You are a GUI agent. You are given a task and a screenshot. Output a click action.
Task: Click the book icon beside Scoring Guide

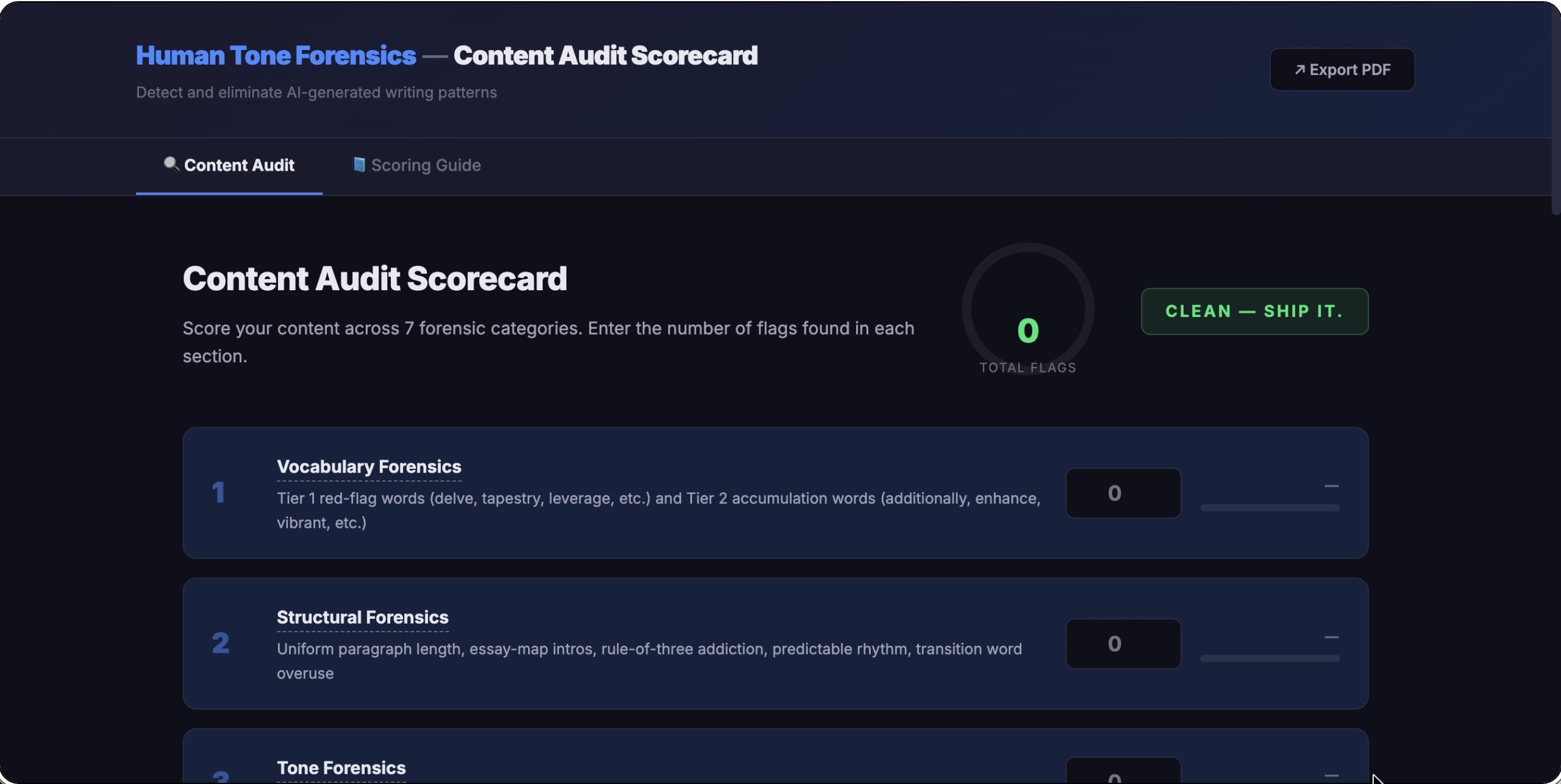pos(359,165)
